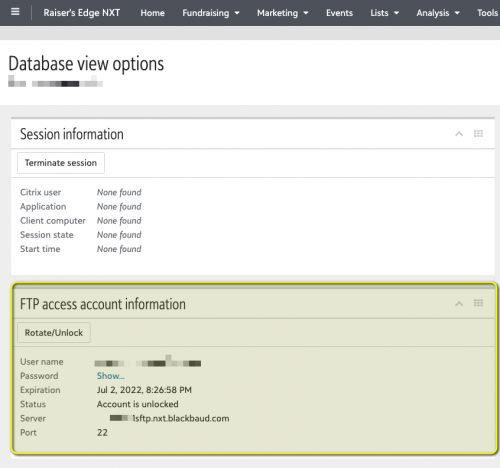This screenshot has height=468, width=500.
Task: Open the Fundraising dropdown menu
Action: (211, 13)
